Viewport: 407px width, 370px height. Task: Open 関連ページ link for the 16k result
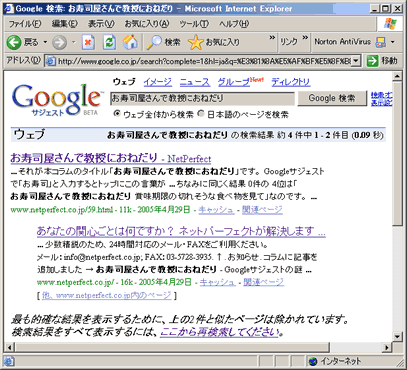264,282
